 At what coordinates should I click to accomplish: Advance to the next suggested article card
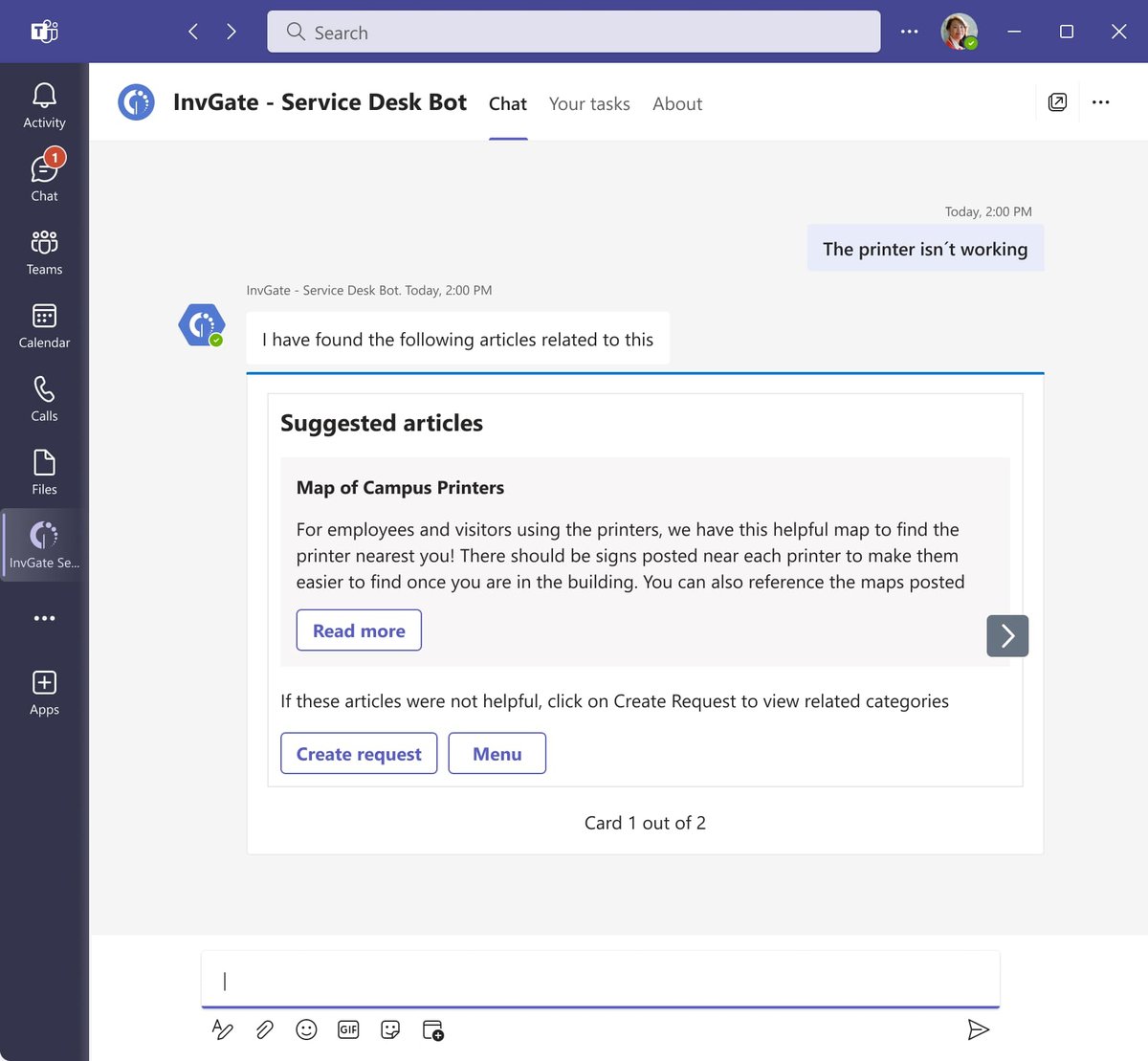1007,635
